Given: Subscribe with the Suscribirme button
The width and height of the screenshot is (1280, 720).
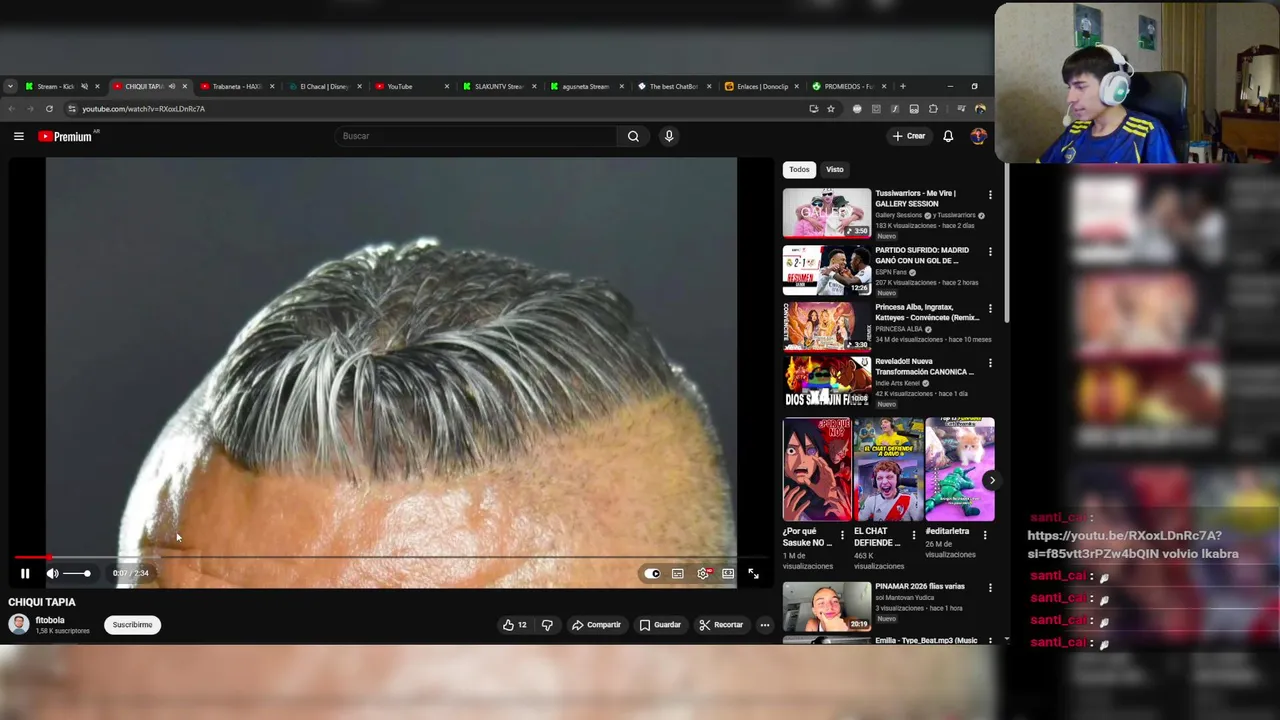Looking at the screenshot, I should pyautogui.click(x=132, y=625).
